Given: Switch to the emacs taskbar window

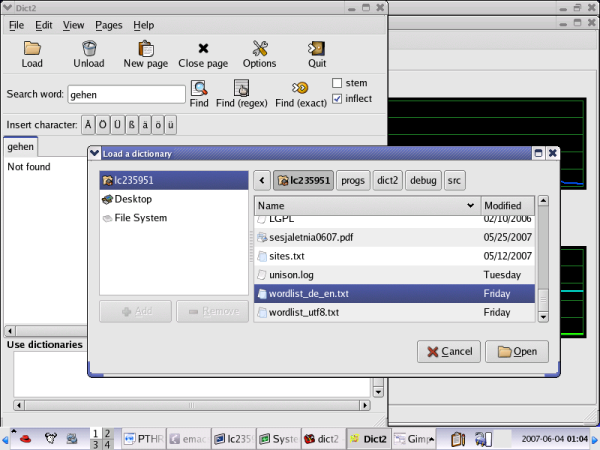Looking at the screenshot, I should (x=189, y=439).
